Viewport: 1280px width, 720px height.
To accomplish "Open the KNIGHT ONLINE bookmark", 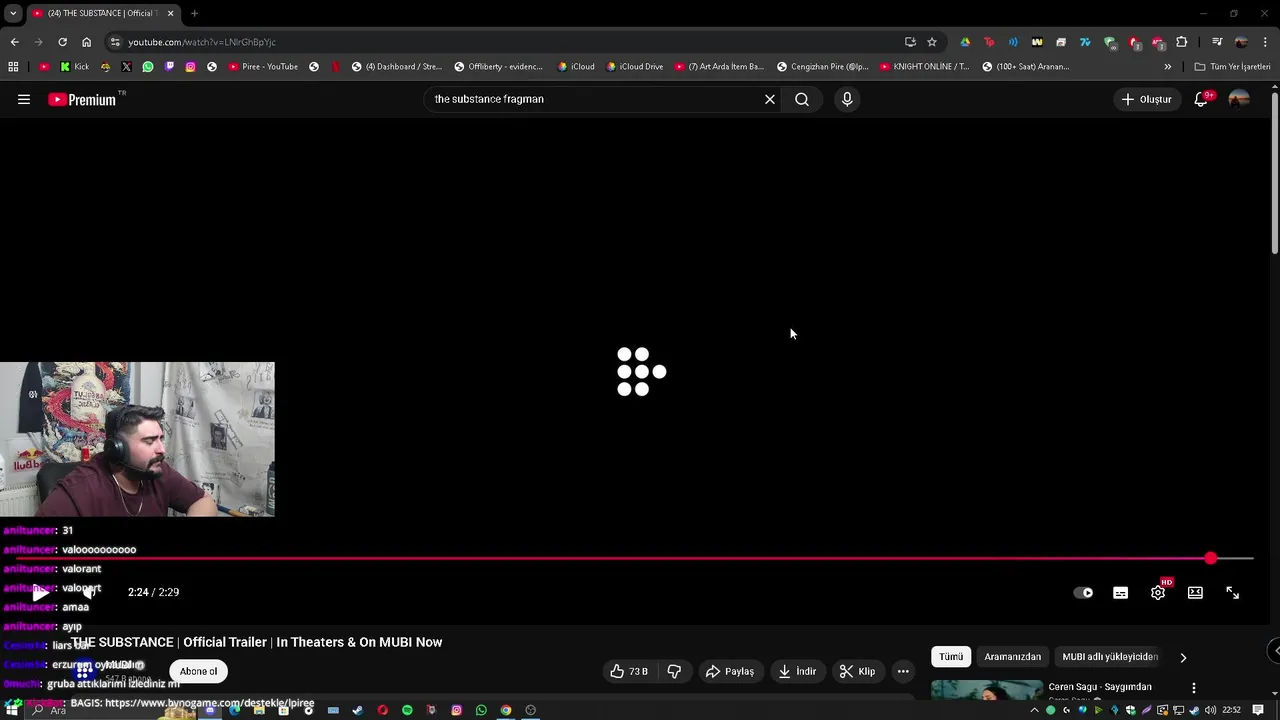I will pyautogui.click(x=924, y=67).
